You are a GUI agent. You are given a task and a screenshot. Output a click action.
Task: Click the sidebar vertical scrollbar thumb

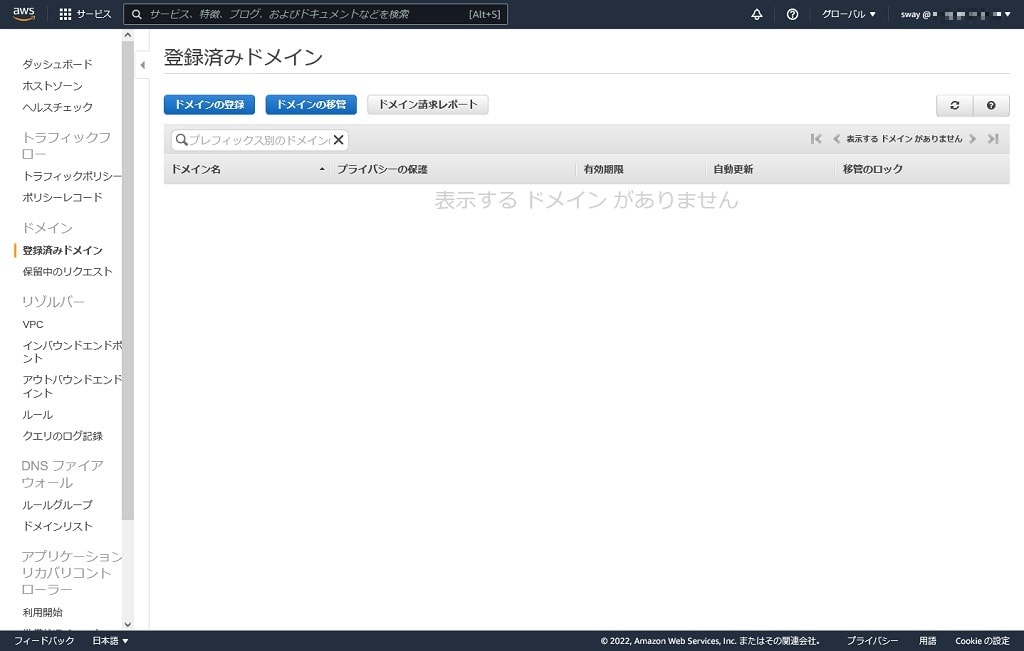(x=127, y=279)
